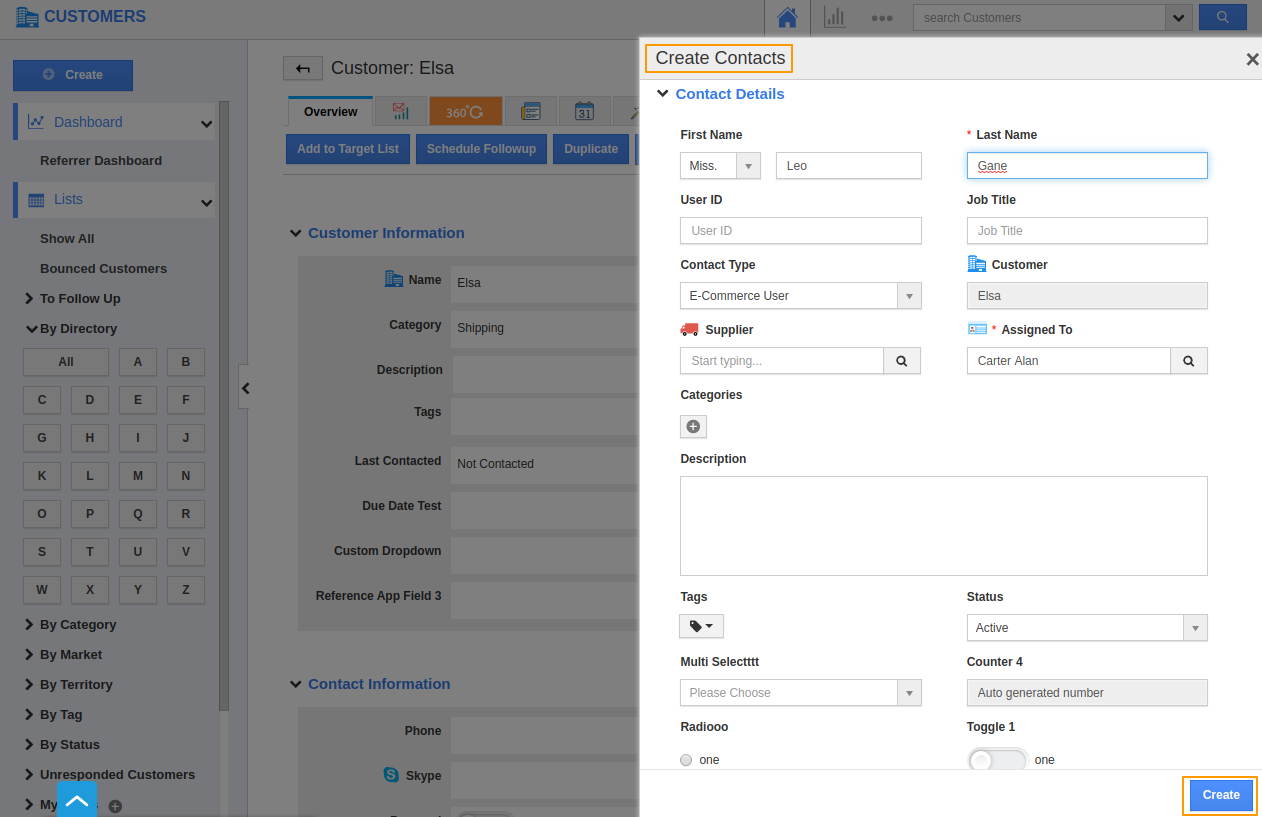The width and height of the screenshot is (1262, 817).
Task: Add a category with the plus icon
Action: point(693,427)
